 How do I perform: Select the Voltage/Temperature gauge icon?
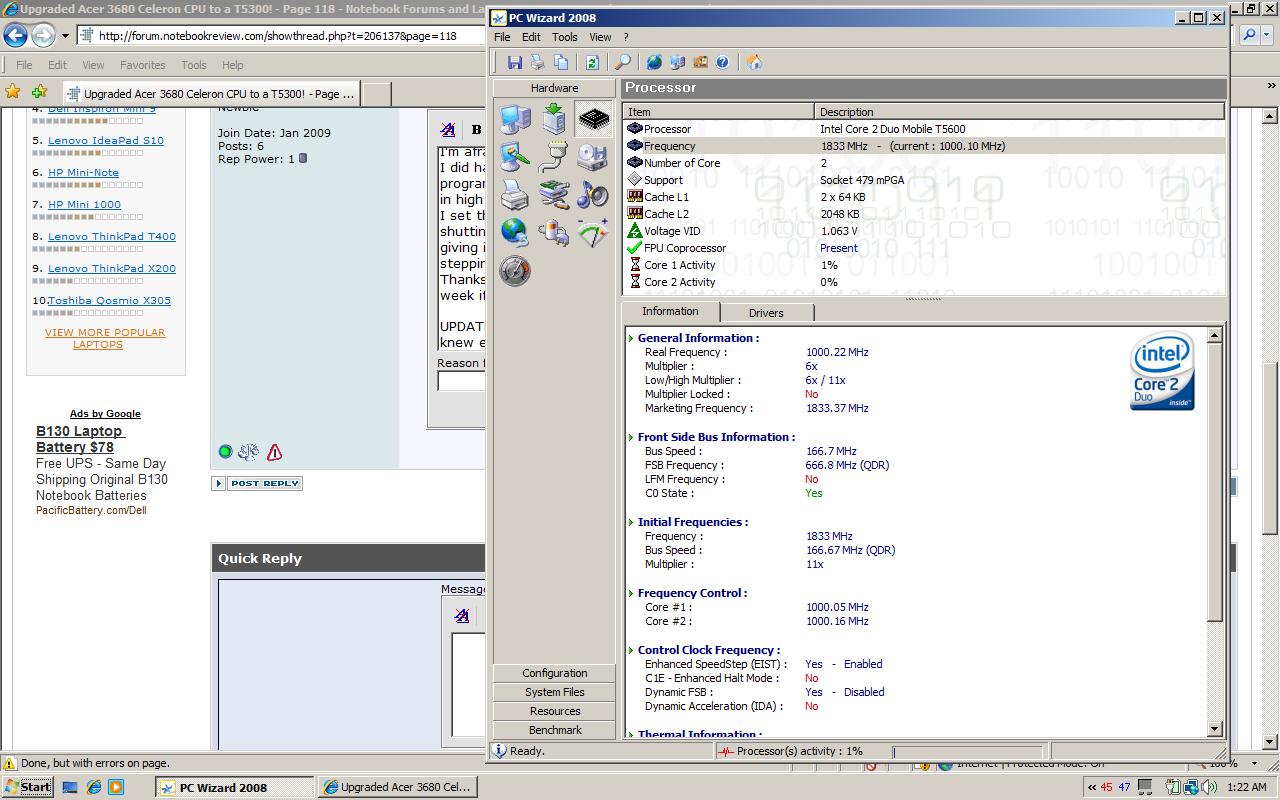click(593, 233)
